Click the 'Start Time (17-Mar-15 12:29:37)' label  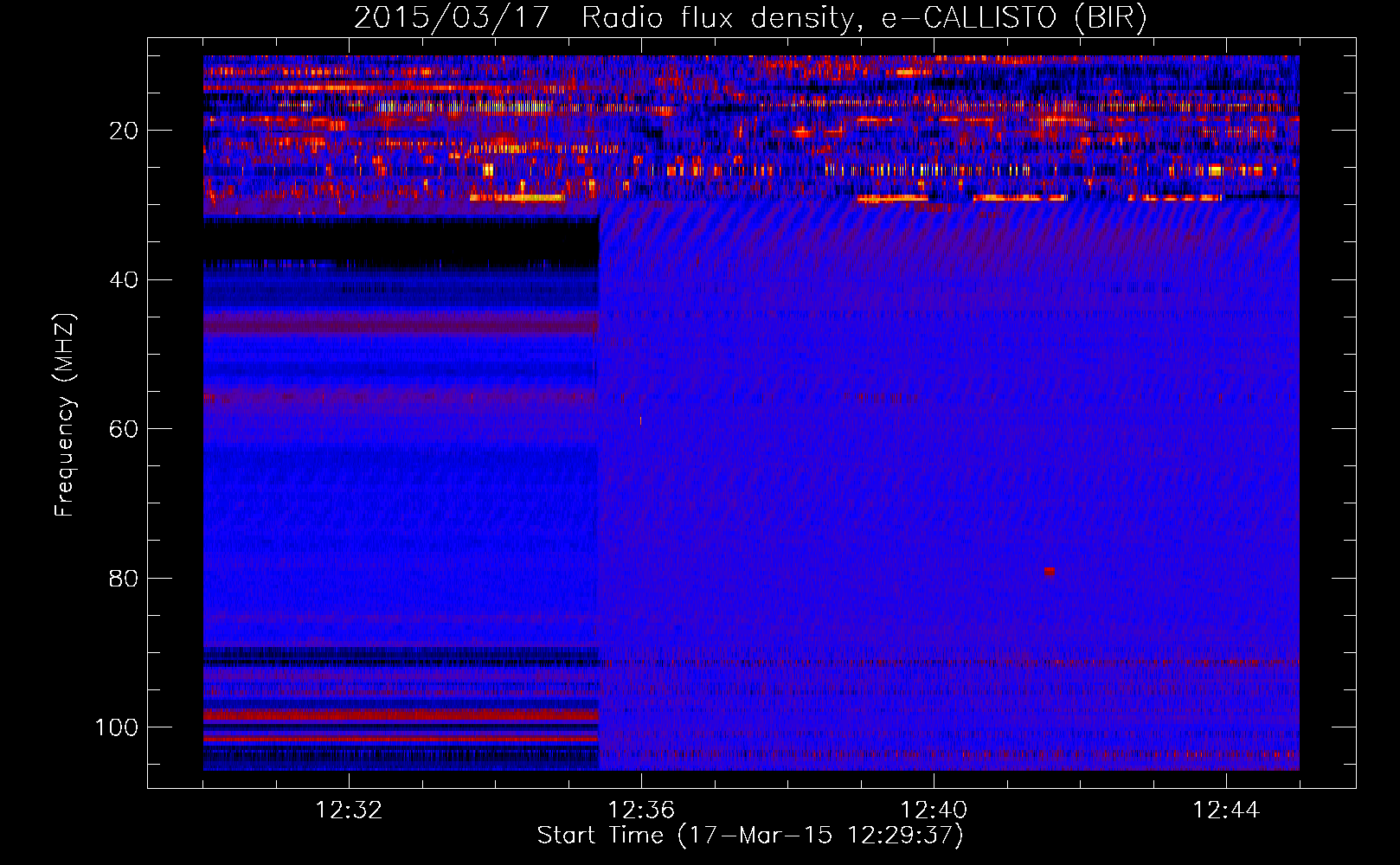coord(750,836)
